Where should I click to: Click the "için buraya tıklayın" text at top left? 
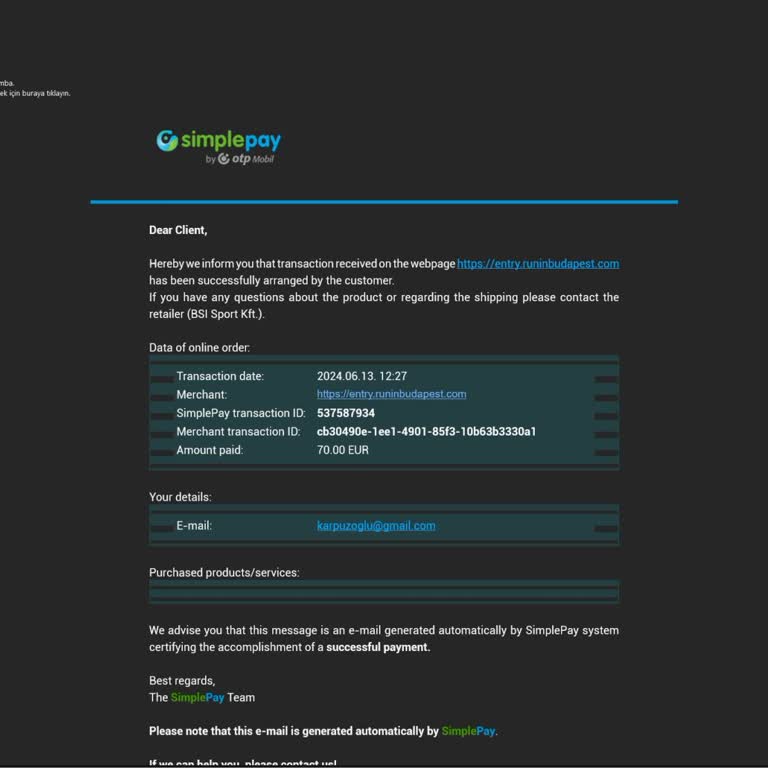pyautogui.click(x=40, y=94)
